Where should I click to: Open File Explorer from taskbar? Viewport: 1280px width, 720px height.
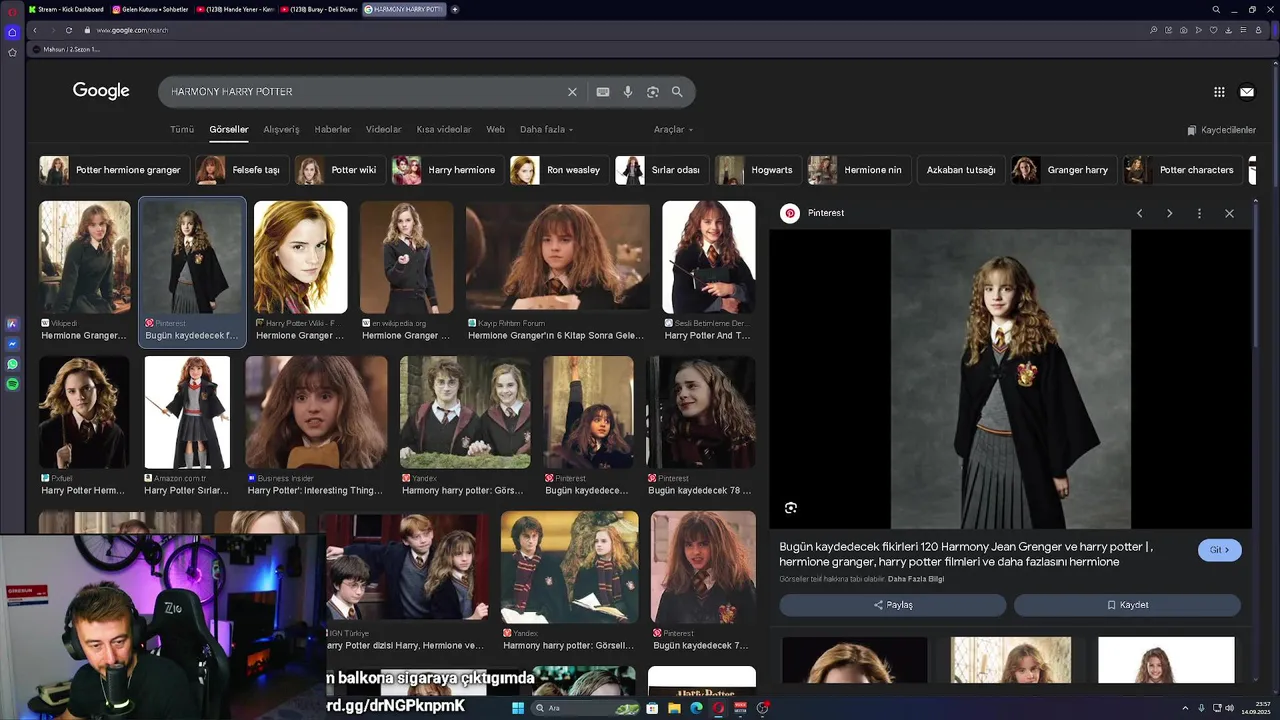coord(674,708)
